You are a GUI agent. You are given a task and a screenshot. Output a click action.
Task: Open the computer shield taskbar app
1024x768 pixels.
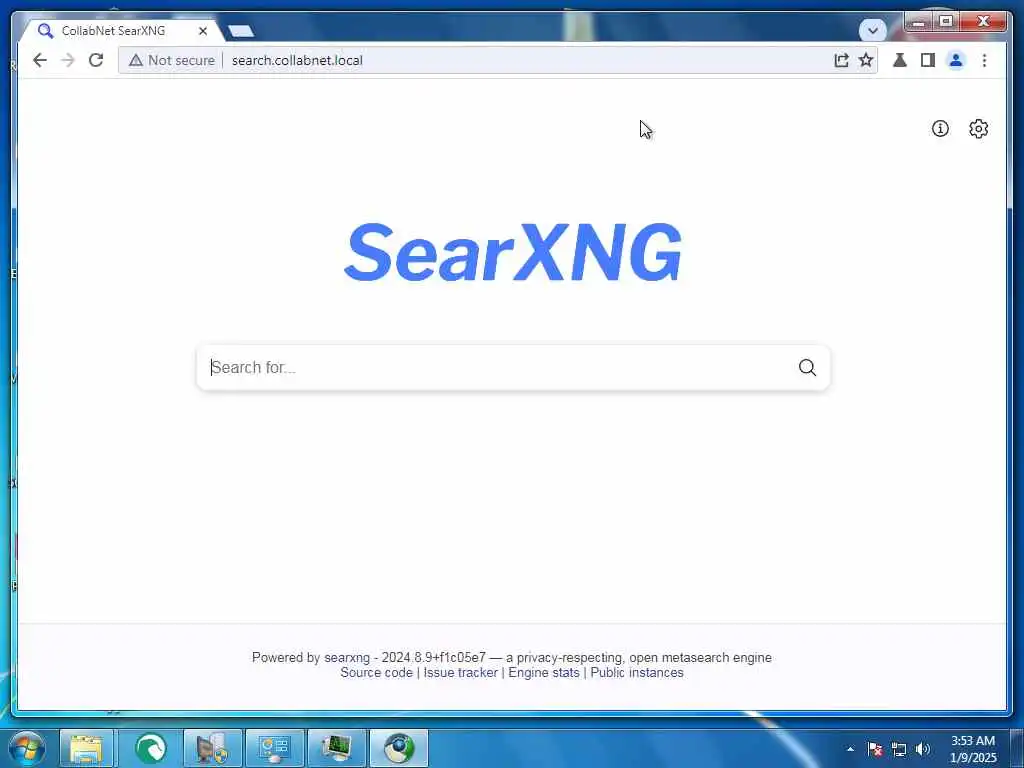pos(212,748)
